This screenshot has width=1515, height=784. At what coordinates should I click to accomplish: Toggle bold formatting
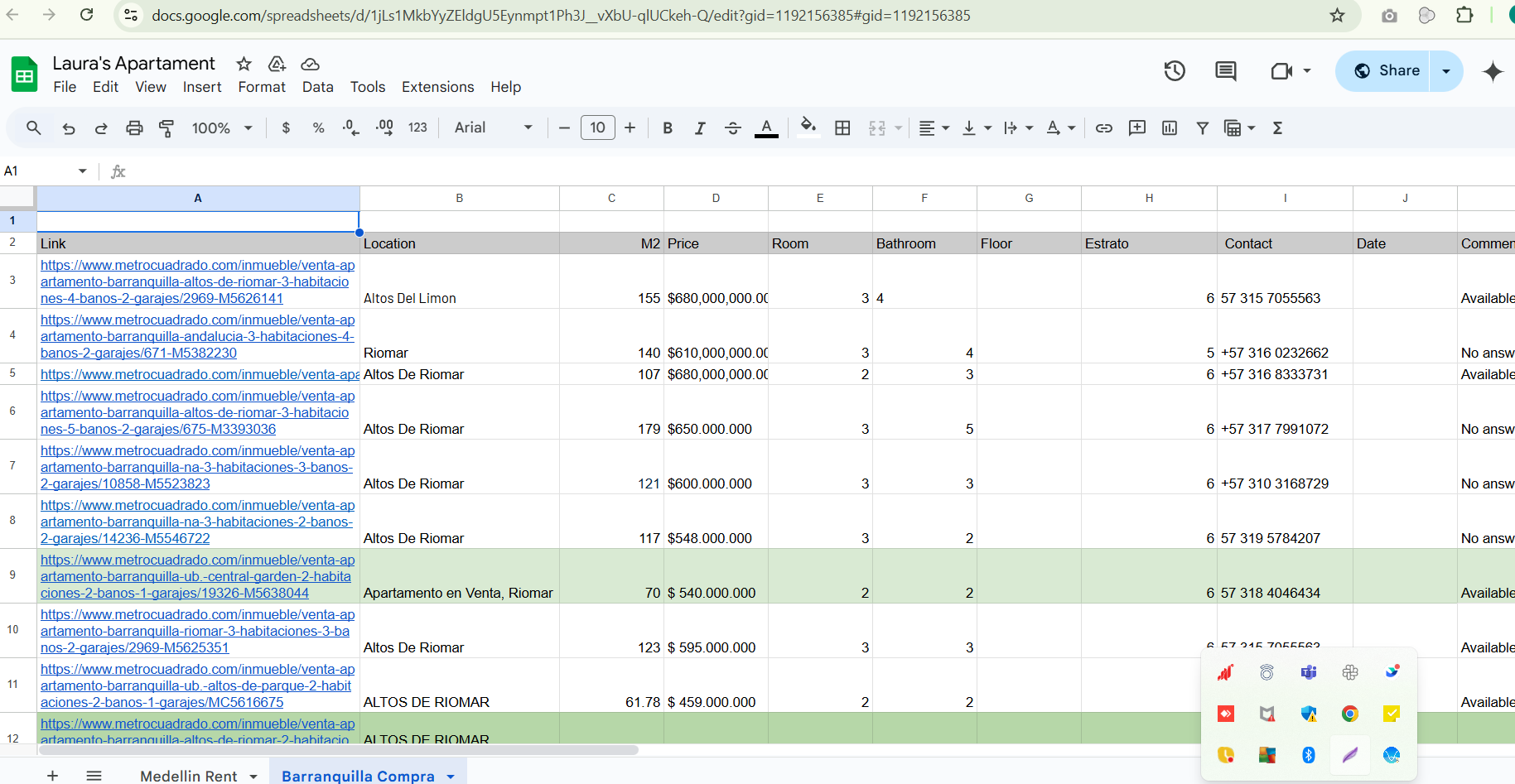(x=667, y=128)
